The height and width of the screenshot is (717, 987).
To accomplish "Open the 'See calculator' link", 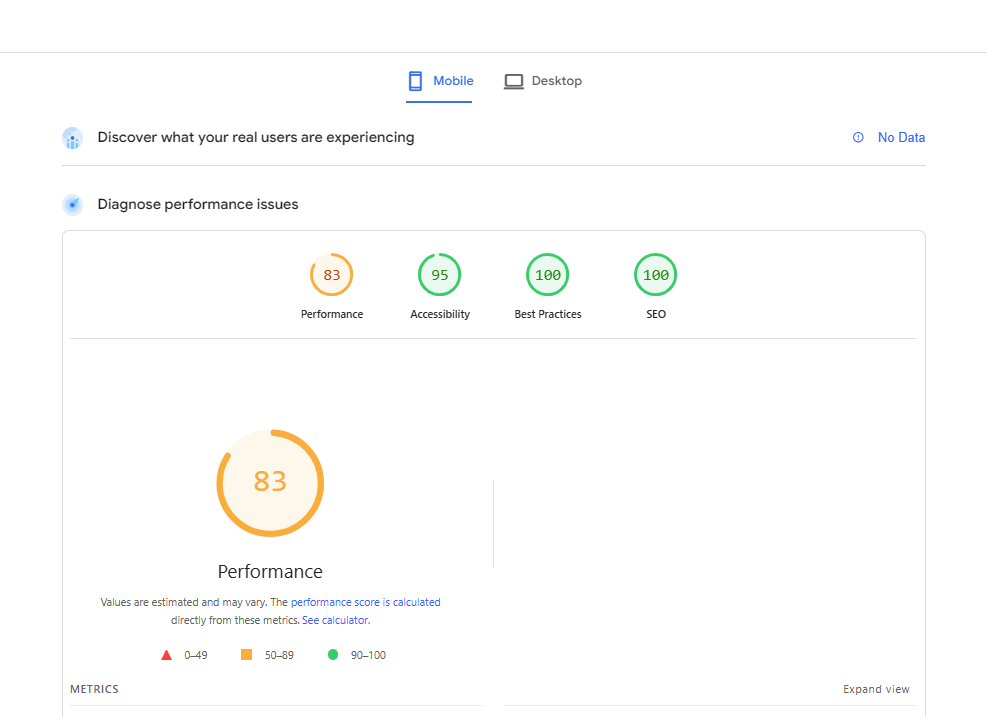I will [x=336, y=620].
